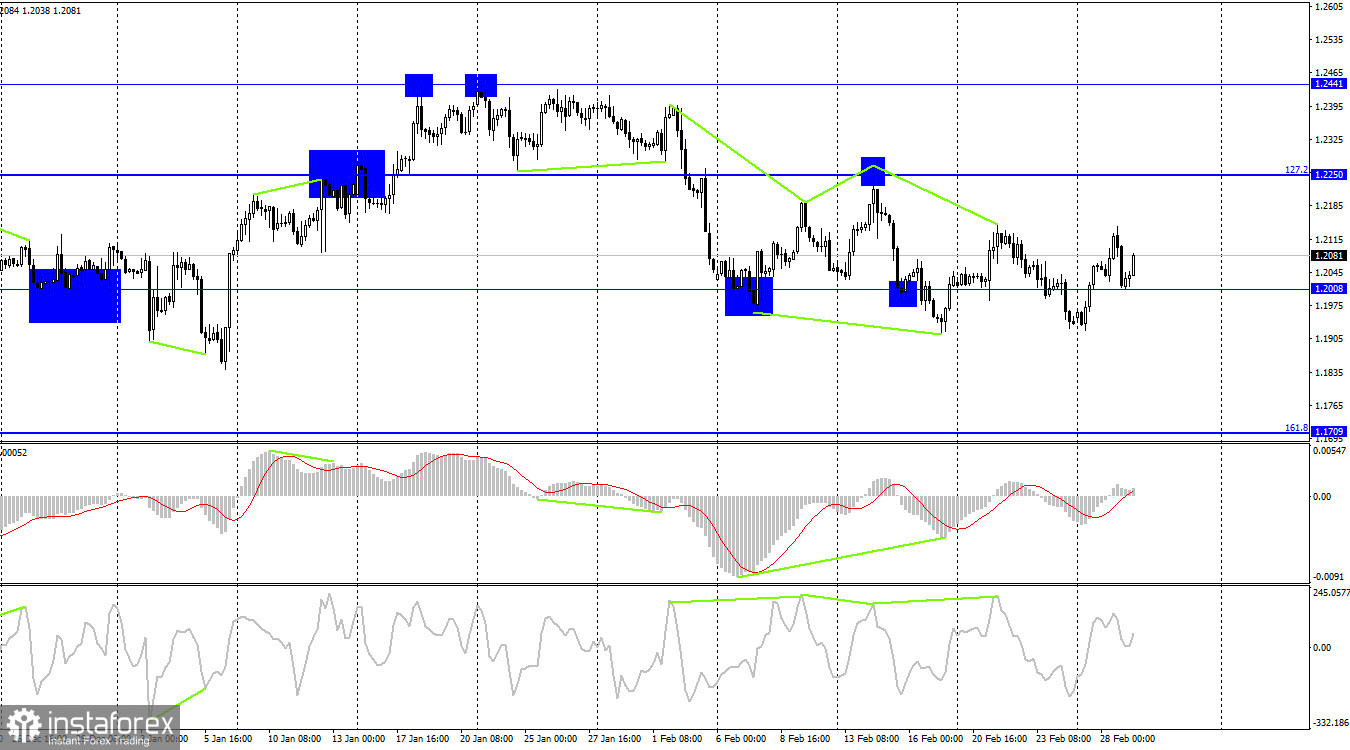Image resolution: width=1350 pixels, height=750 pixels.
Task: Click the 1.2441 blue price level label
Action: [1329, 85]
